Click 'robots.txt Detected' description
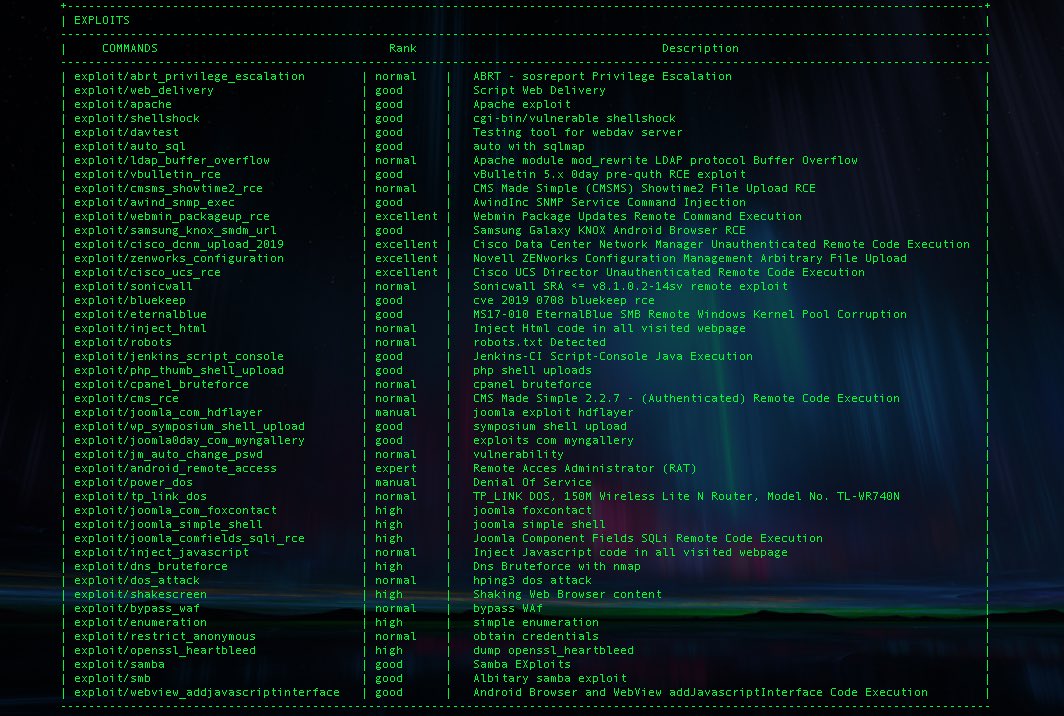The image size is (1064, 716). [x=539, y=343]
